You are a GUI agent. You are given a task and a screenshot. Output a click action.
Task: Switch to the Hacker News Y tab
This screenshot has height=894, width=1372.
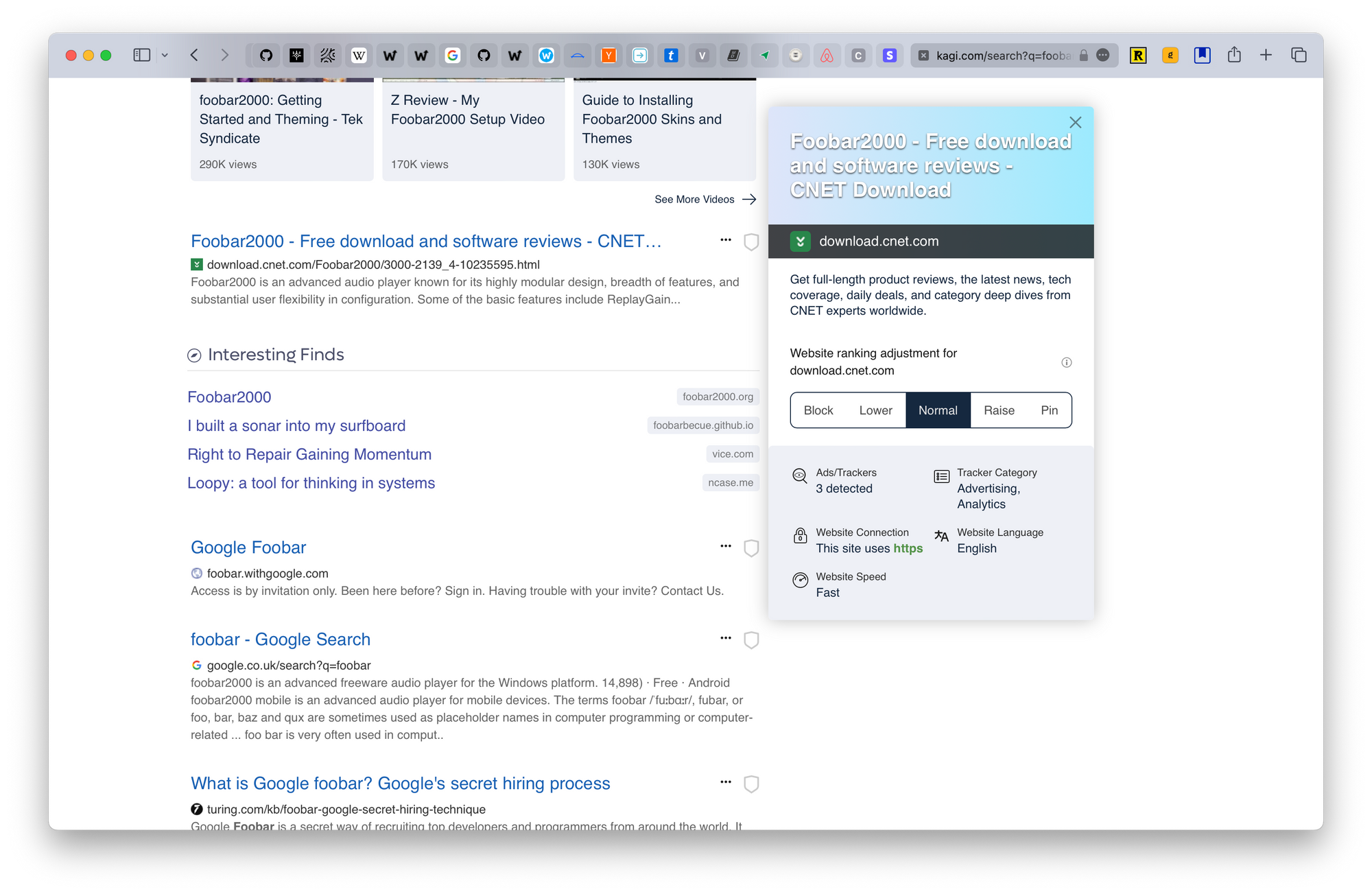coord(608,56)
